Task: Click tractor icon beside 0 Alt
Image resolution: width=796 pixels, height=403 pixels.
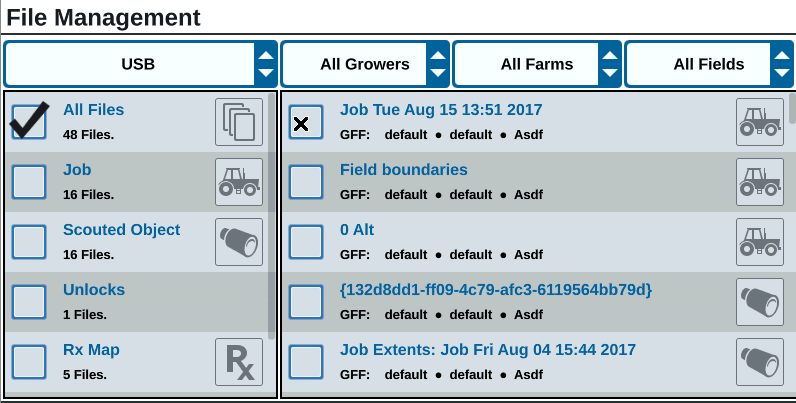Action: (759, 242)
